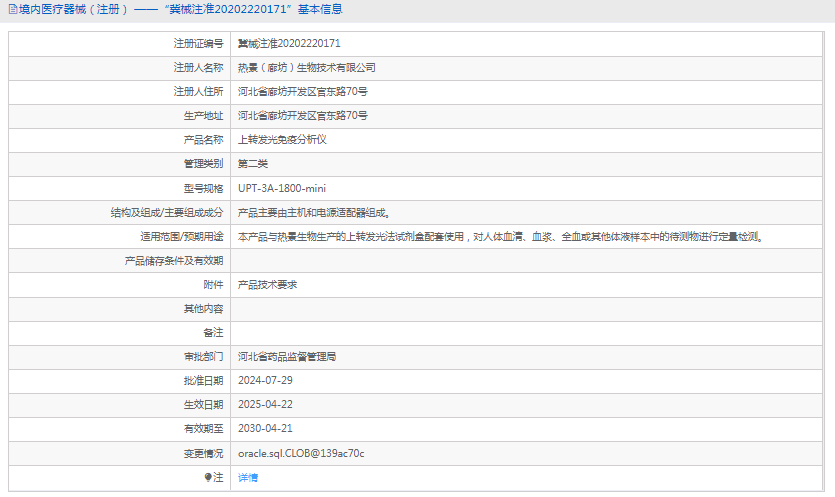Click the 其他内容 field label
This screenshot has height=497, width=835.
[203, 309]
